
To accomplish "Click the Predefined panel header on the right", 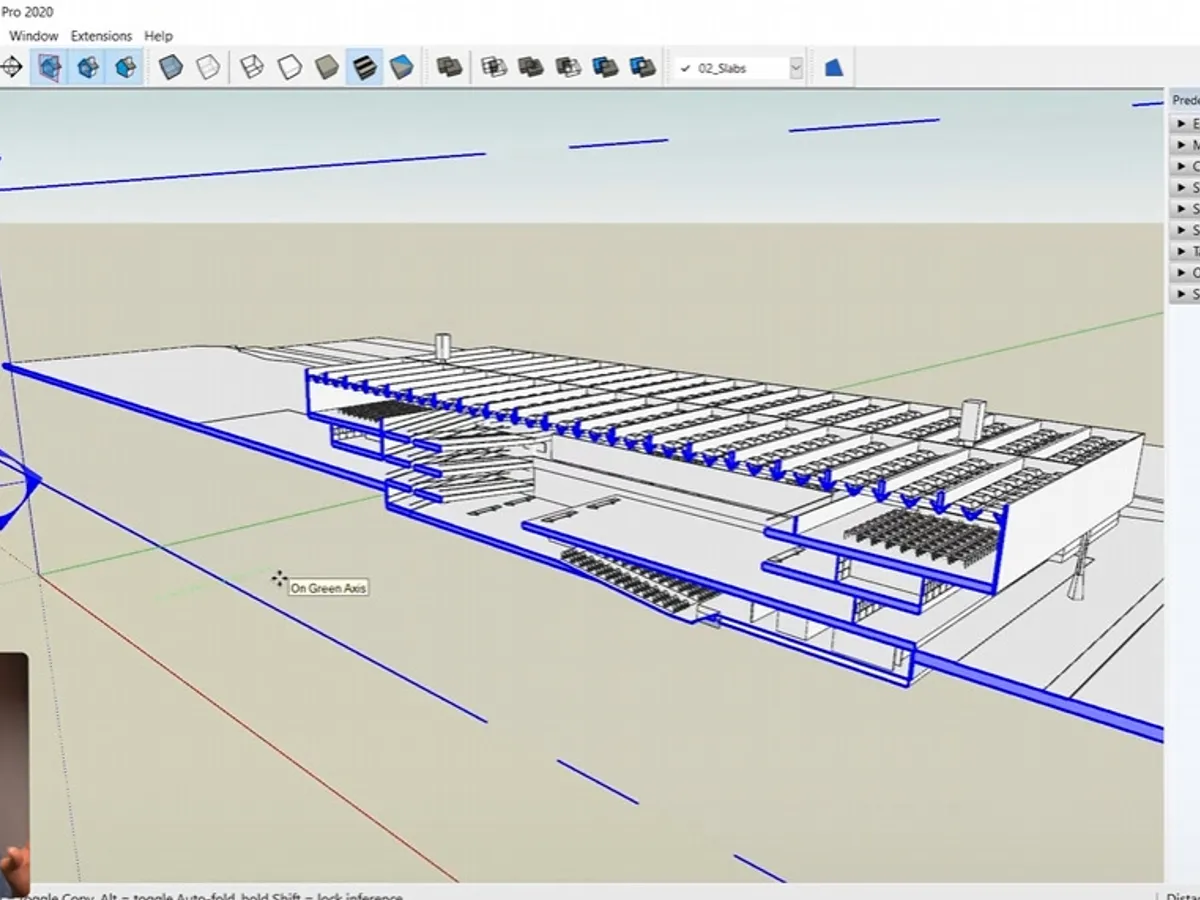I will (x=1185, y=100).
